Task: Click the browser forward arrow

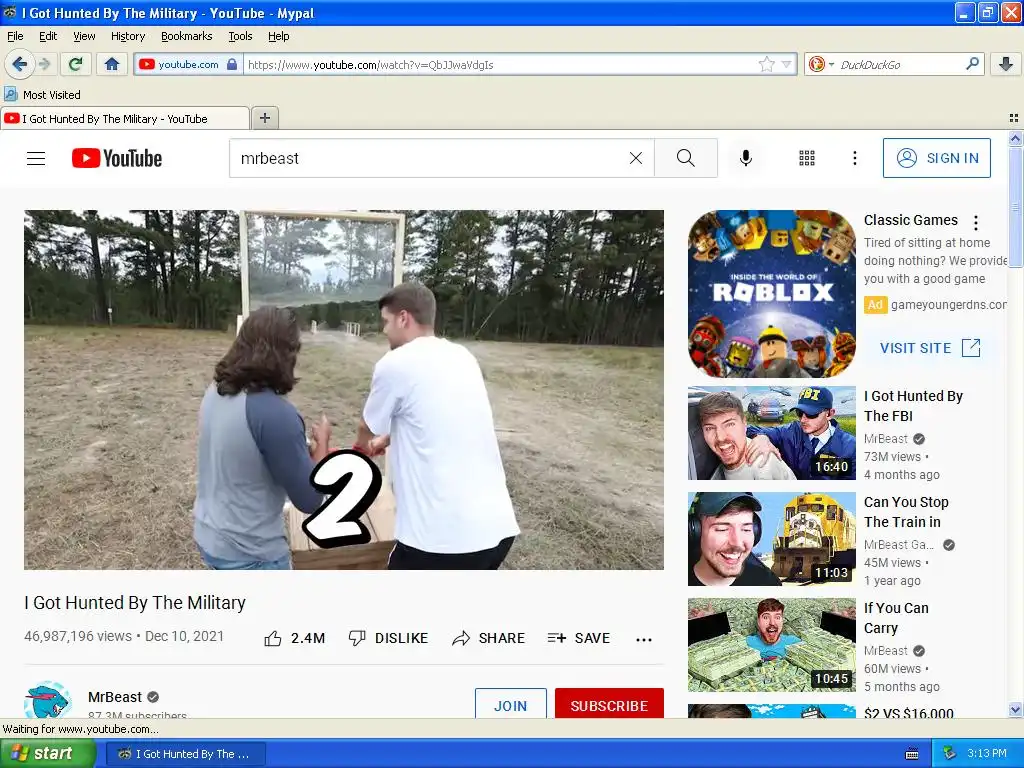Action: [x=44, y=64]
